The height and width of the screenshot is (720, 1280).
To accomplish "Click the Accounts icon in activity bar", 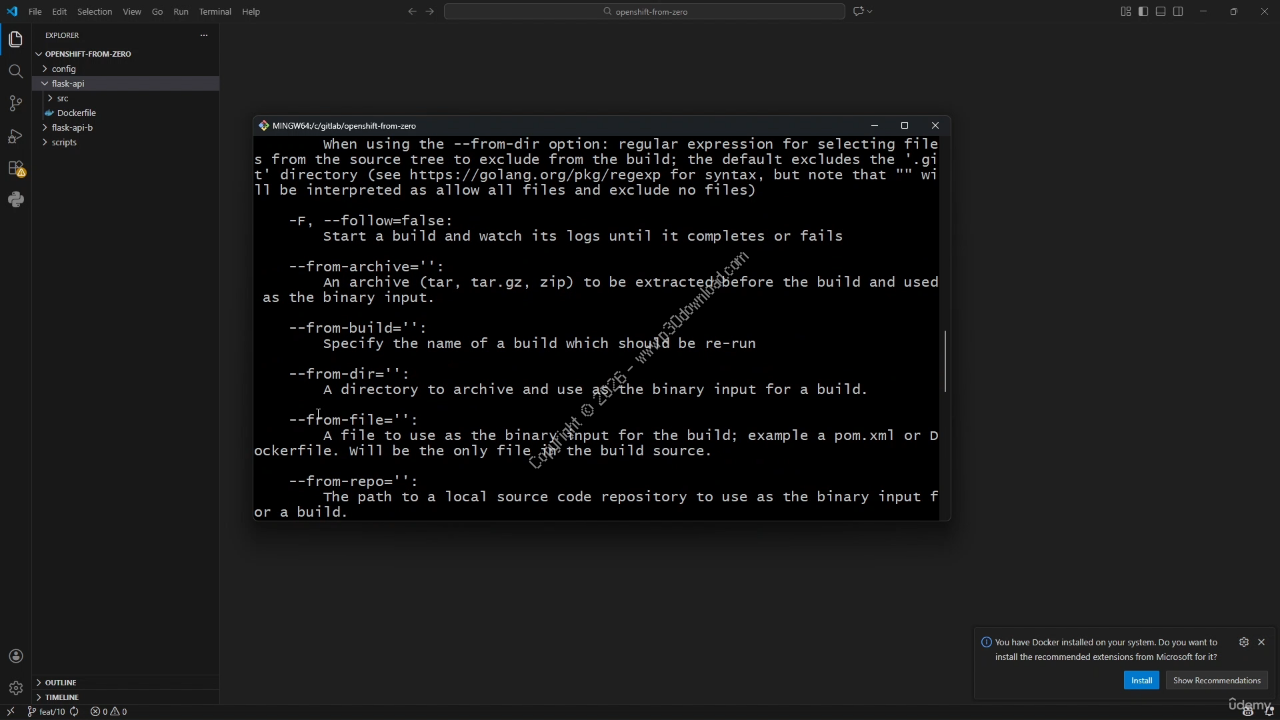I will click(15, 656).
